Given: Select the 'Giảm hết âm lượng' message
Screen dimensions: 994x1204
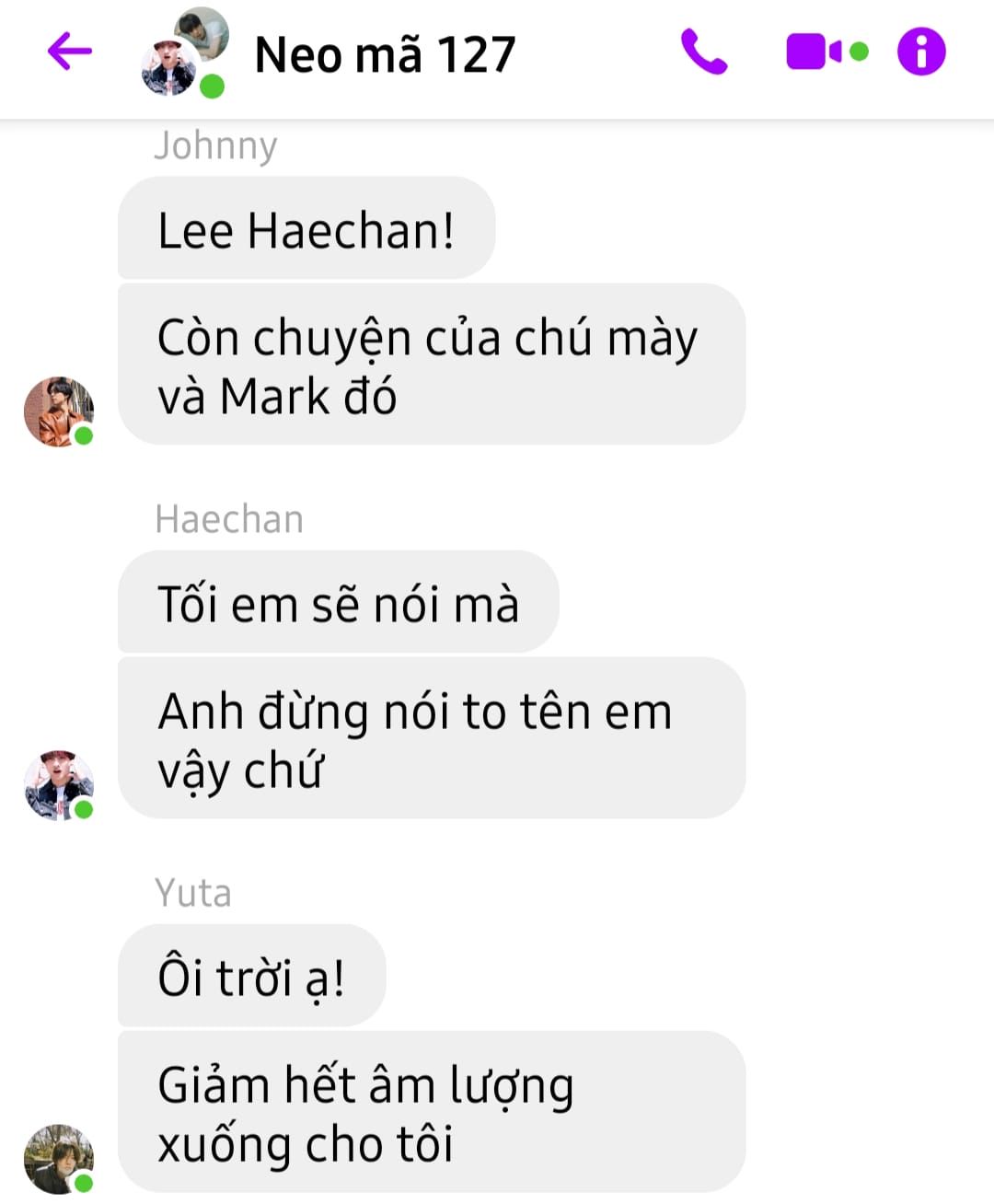Looking at the screenshot, I should pyautogui.click(x=432, y=1112).
